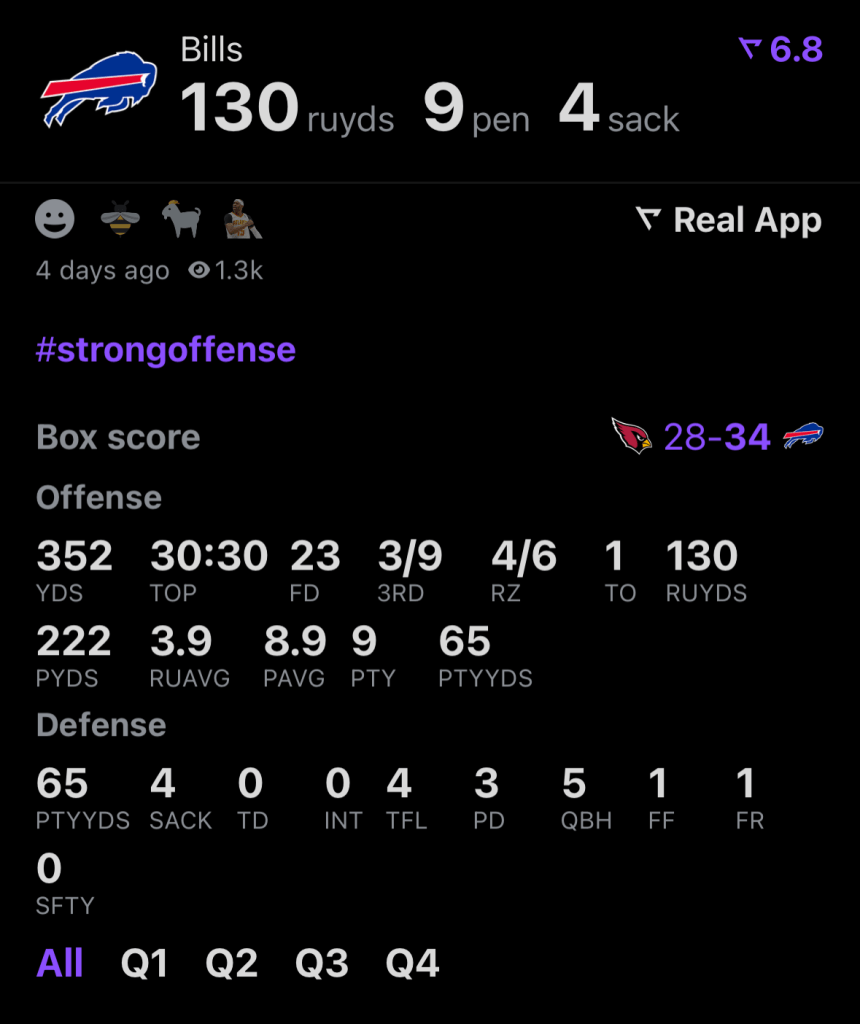Click the goat emoji reaction

click(x=181, y=219)
